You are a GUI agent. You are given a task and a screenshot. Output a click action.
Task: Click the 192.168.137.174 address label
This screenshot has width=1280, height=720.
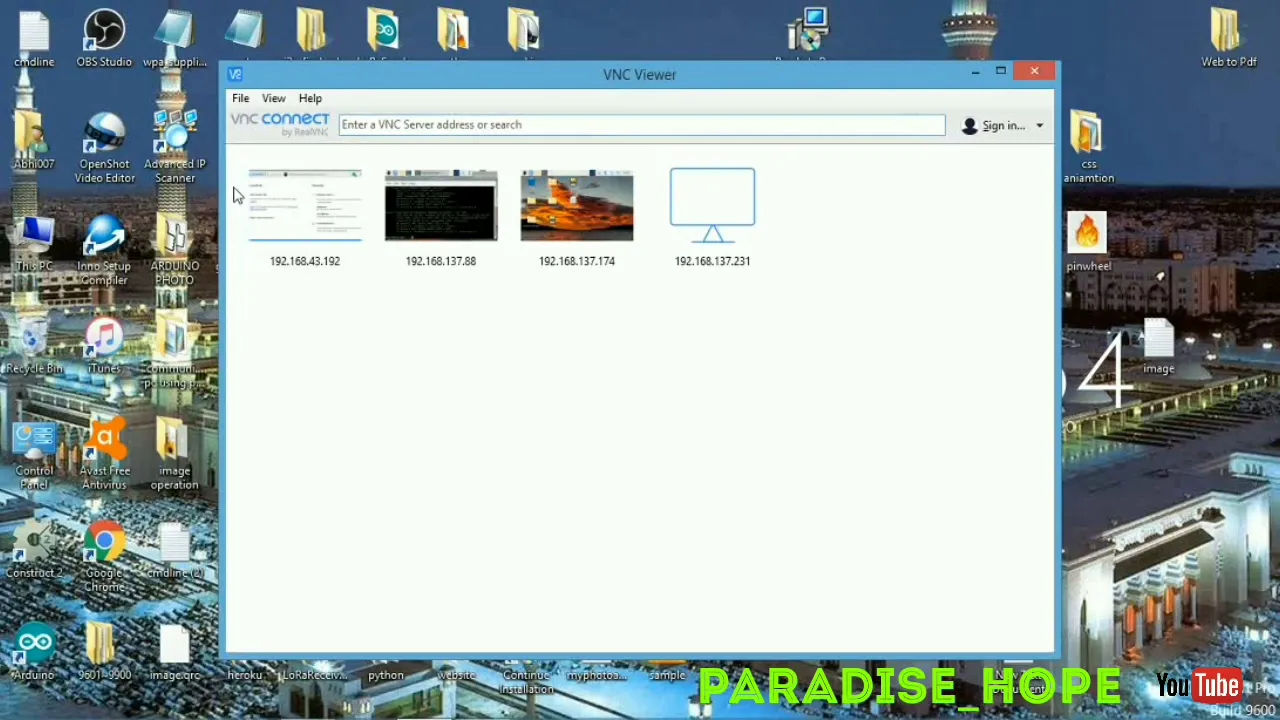click(x=577, y=261)
